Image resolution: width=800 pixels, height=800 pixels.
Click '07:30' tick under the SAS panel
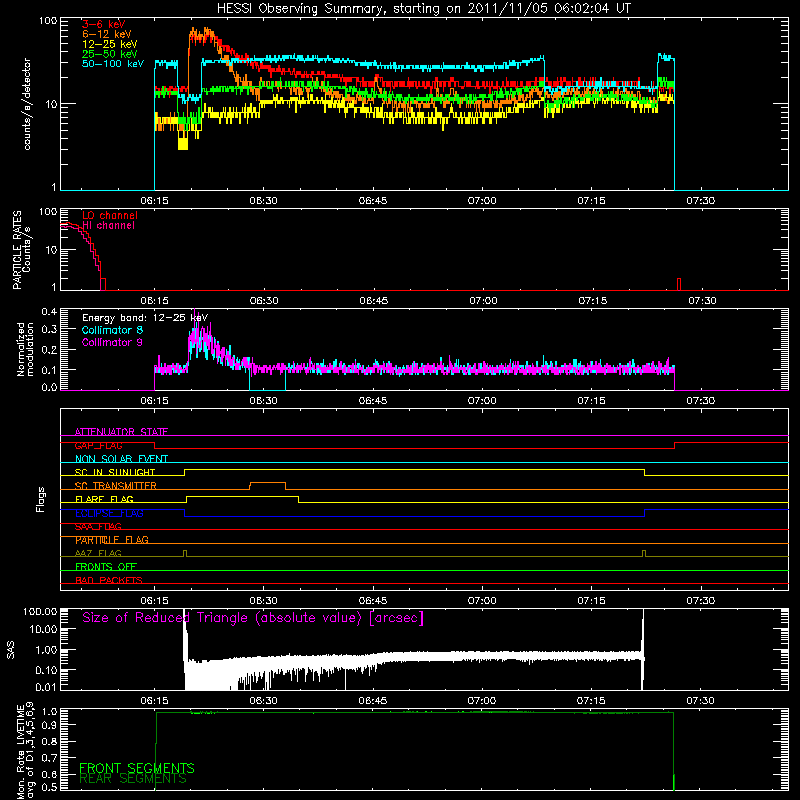pos(701,701)
